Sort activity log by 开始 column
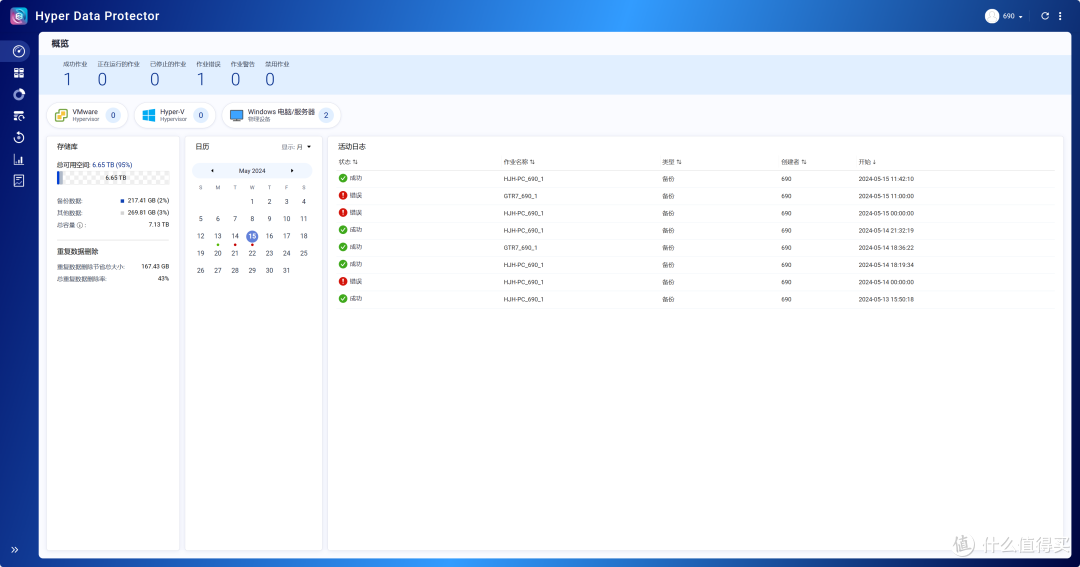Image resolution: width=1080 pixels, height=567 pixels. pyautogui.click(x=867, y=162)
